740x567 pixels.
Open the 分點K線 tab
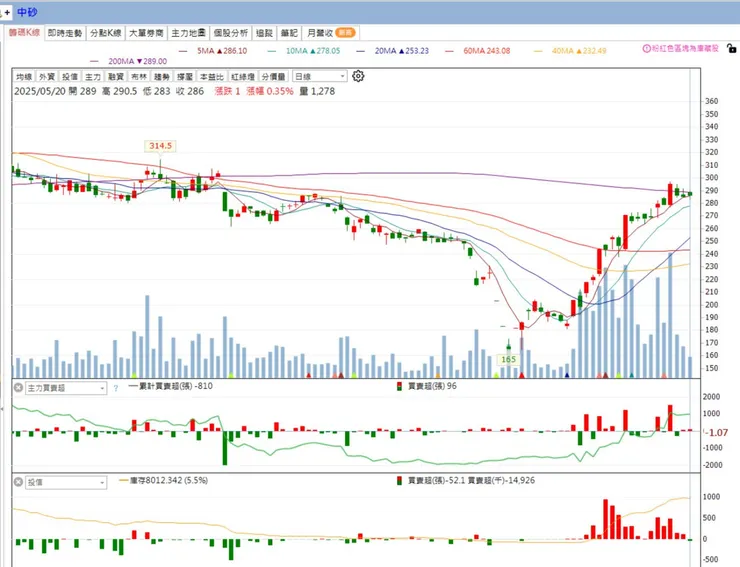tap(106, 33)
